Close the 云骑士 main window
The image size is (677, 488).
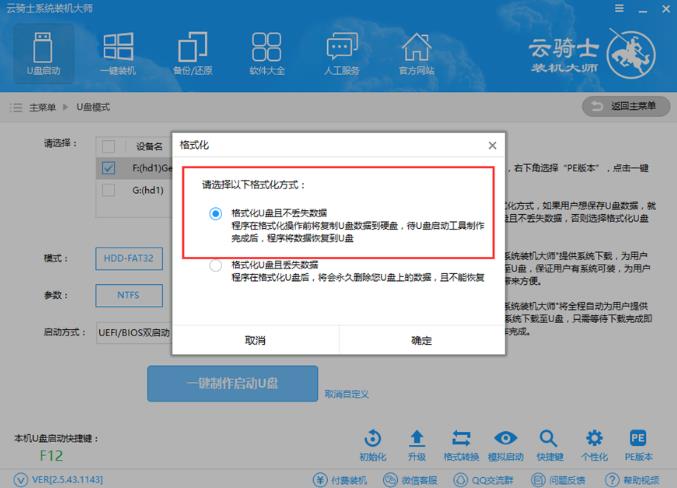click(x=666, y=9)
